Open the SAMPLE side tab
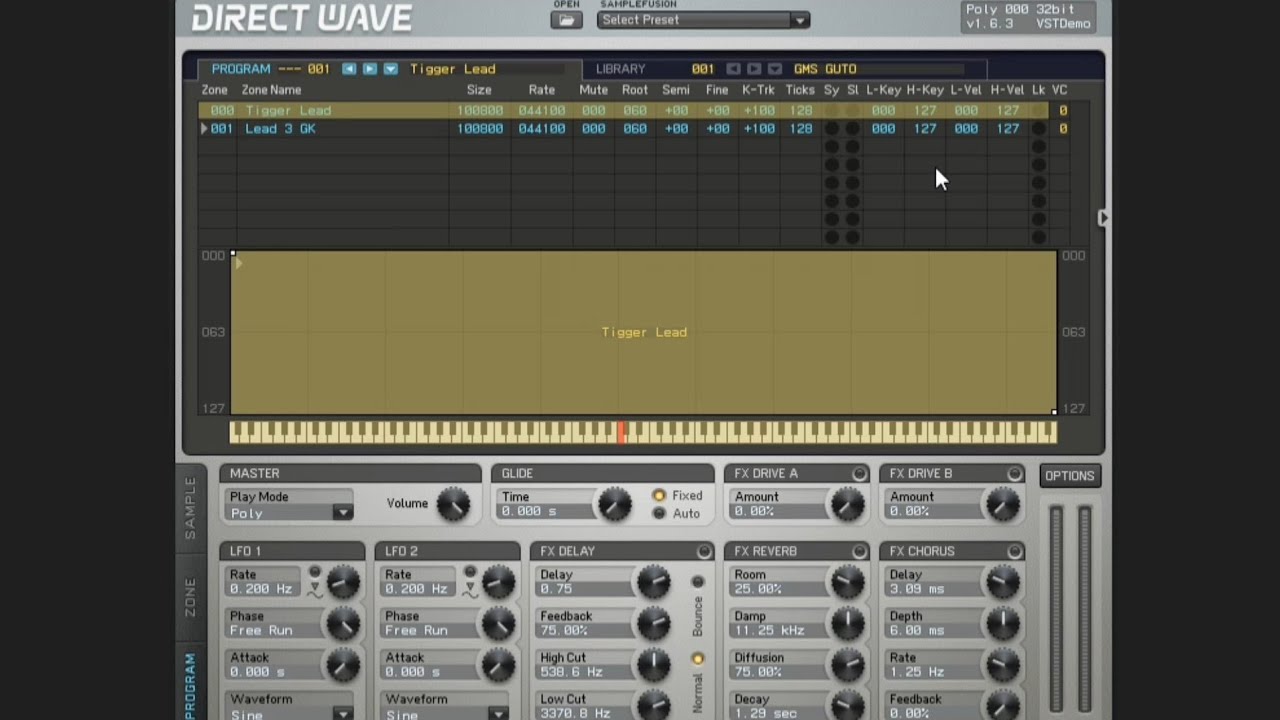 click(x=190, y=507)
